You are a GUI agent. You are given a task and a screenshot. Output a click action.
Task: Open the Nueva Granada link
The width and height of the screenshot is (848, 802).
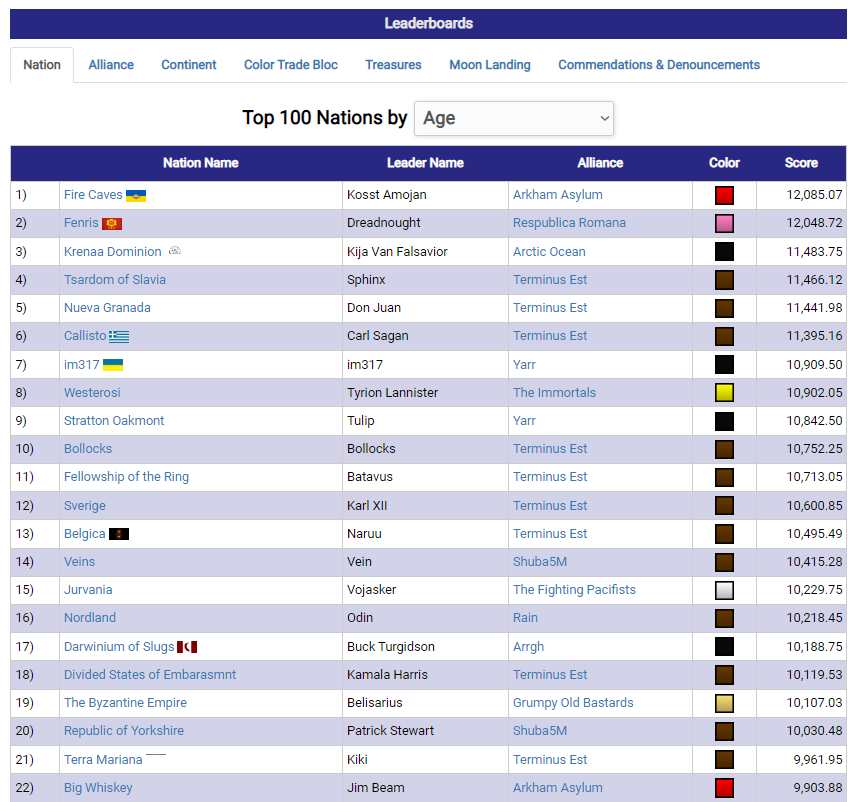point(107,308)
